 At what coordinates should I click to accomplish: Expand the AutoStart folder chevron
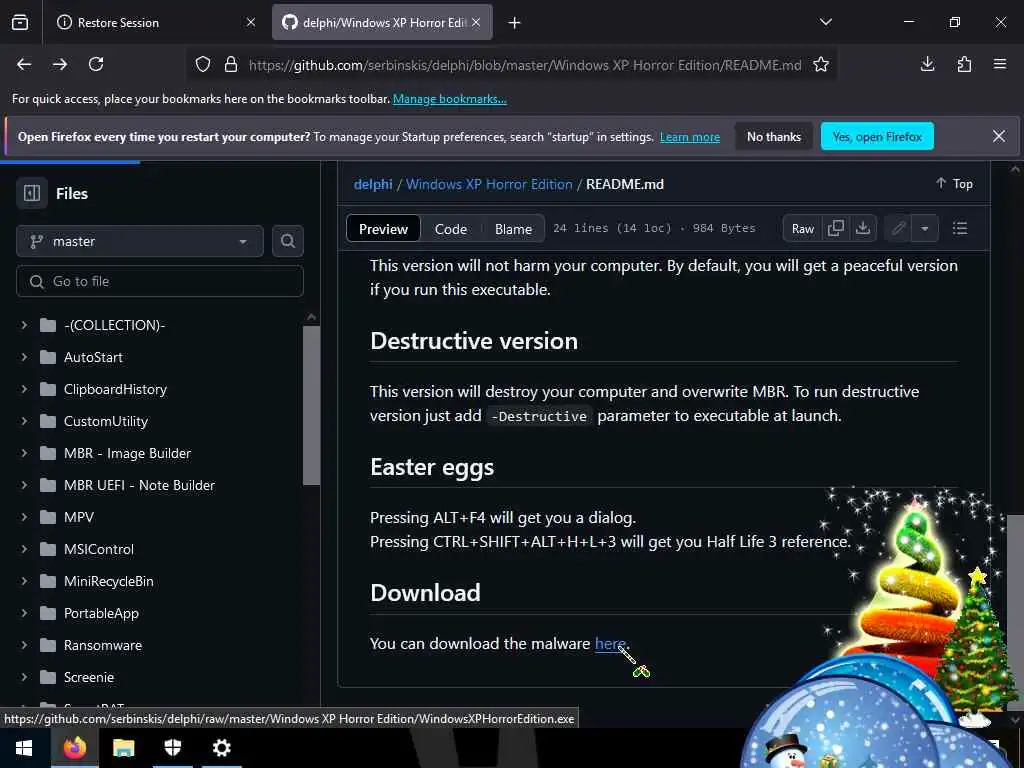[24, 357]
